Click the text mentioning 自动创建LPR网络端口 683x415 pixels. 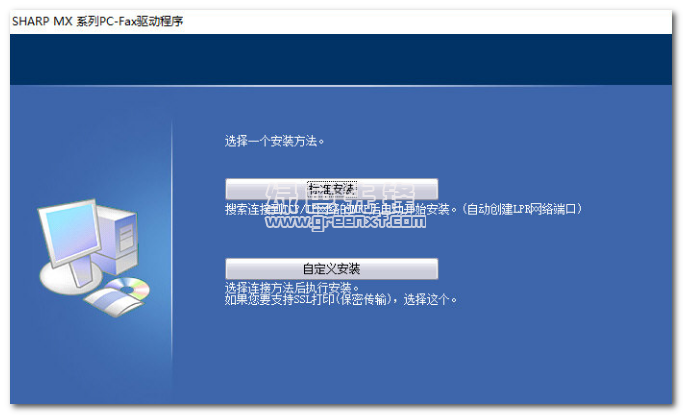pyautogui.click(x=403, y=209)
